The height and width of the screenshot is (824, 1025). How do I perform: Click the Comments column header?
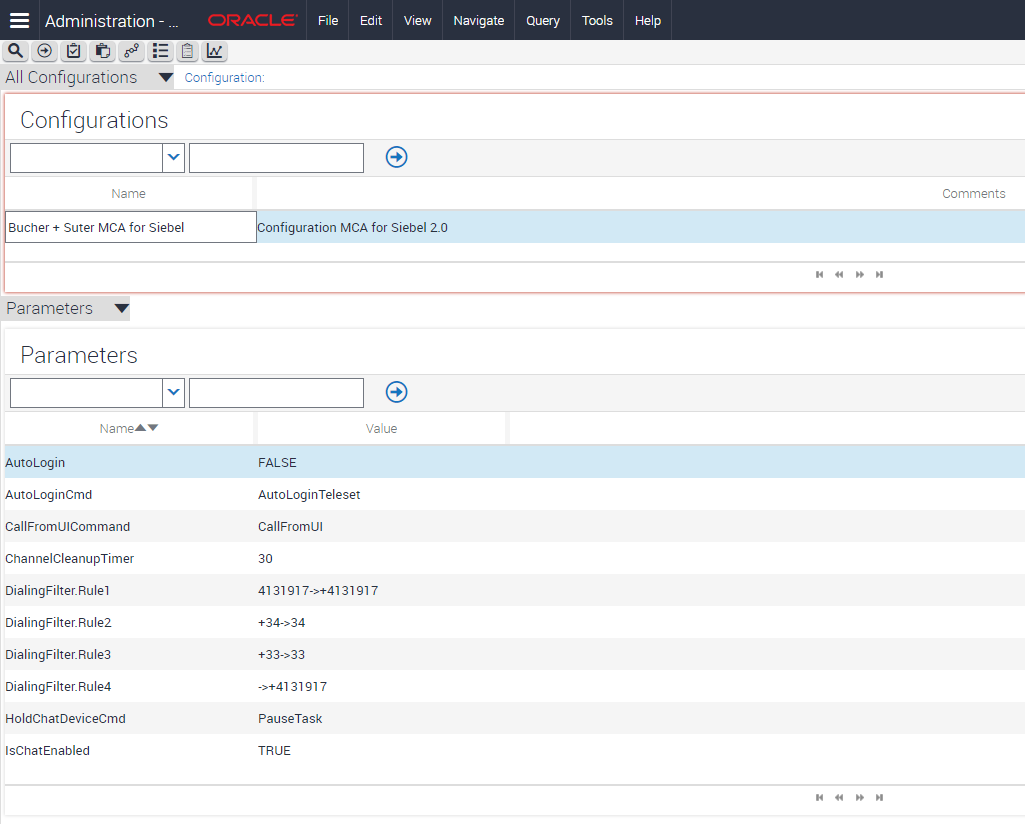(973, 193)
